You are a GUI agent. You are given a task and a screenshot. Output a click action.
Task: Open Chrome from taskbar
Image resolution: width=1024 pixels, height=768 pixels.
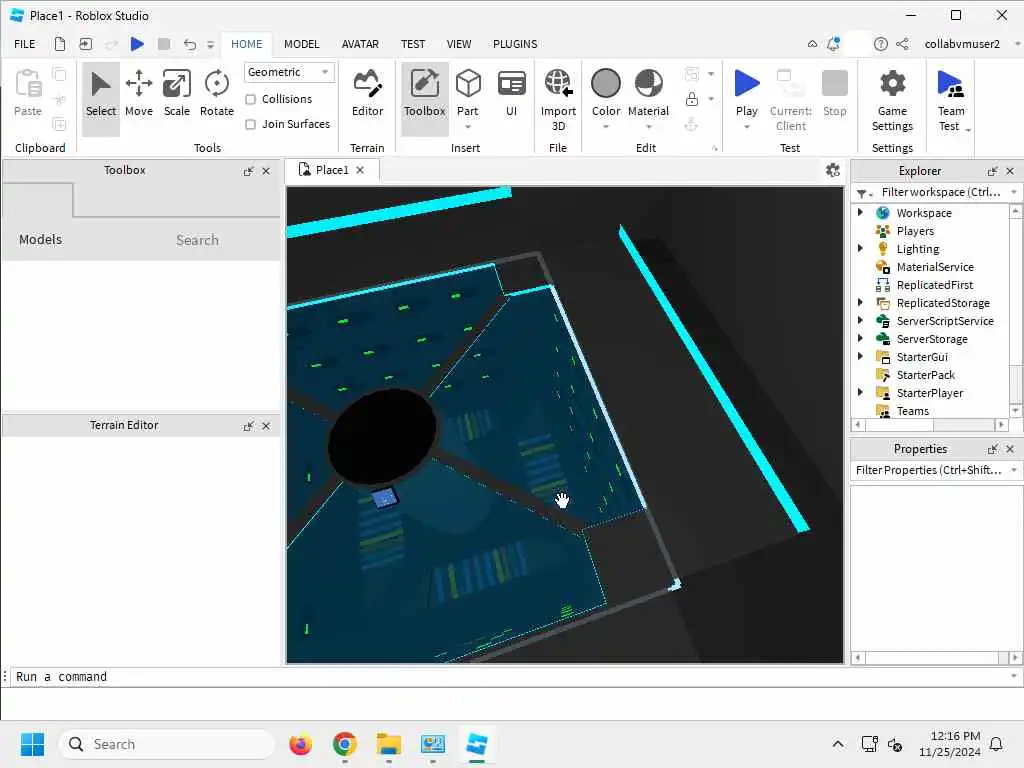344,744
